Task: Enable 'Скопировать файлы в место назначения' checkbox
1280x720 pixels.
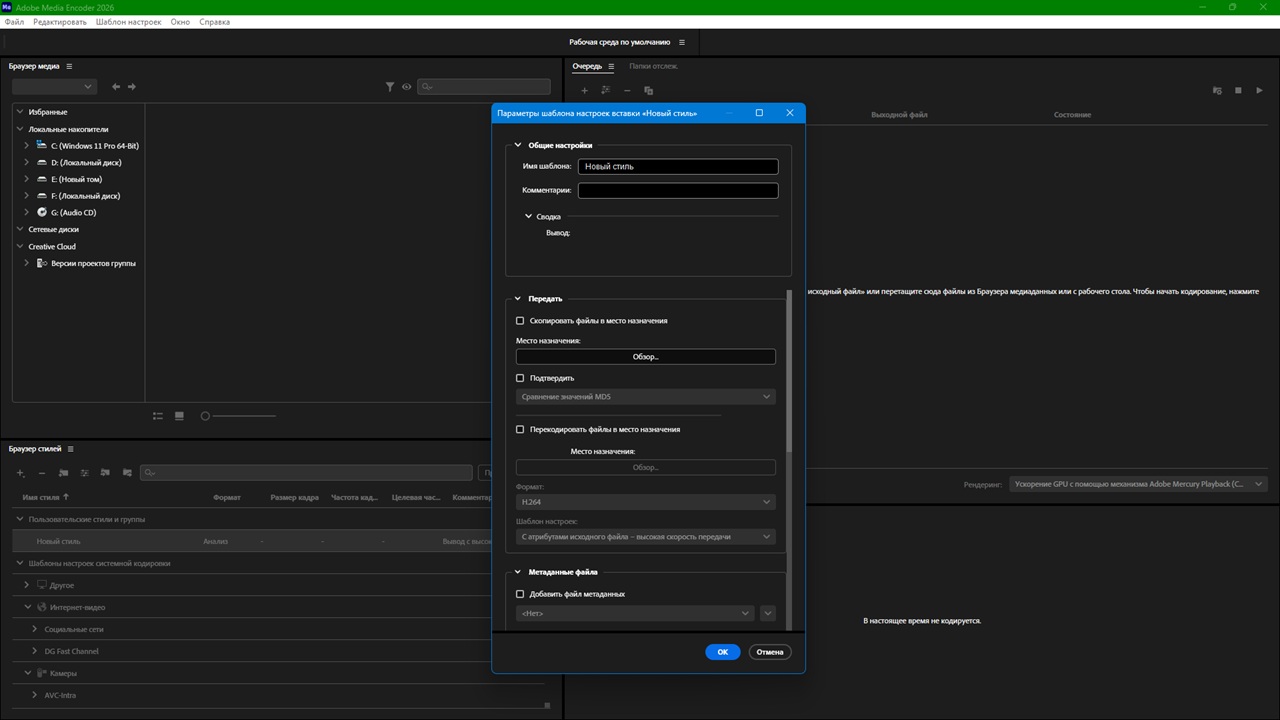Action: click(x=520, y=321)
